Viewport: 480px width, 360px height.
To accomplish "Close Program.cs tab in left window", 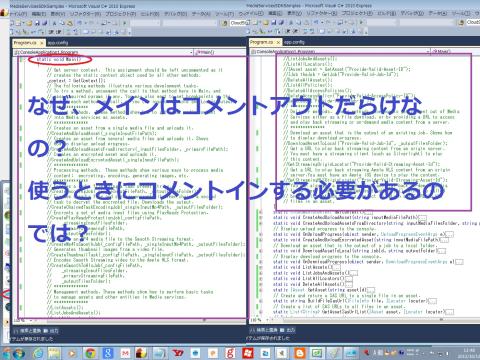I will click(42, 43).
